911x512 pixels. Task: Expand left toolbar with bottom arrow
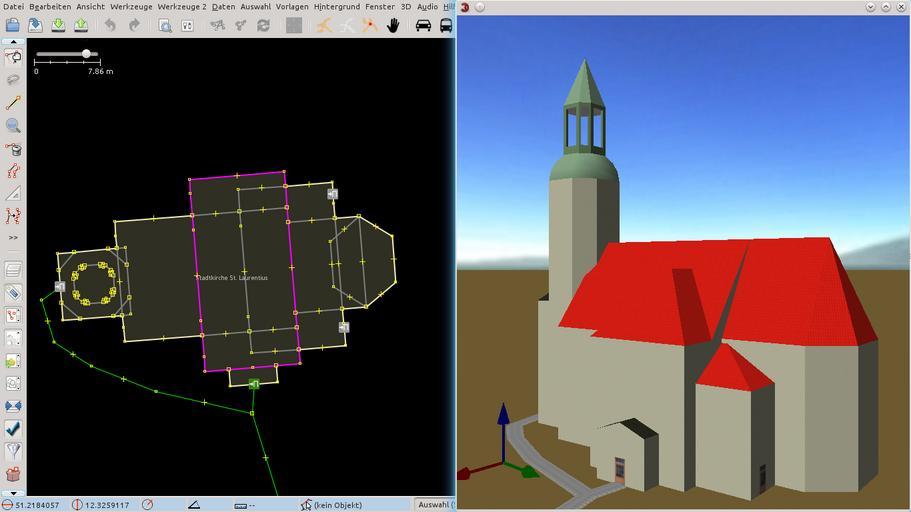tap(13, 492)
